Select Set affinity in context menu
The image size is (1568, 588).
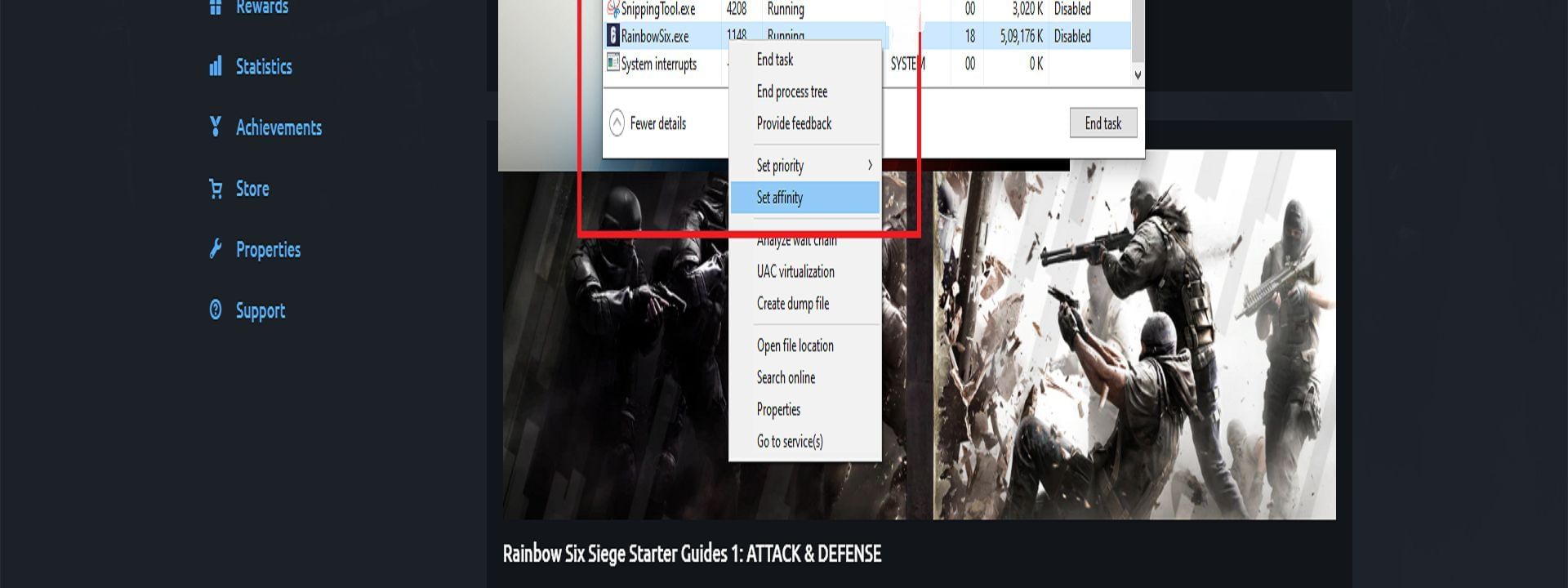(x=780, y=198)
